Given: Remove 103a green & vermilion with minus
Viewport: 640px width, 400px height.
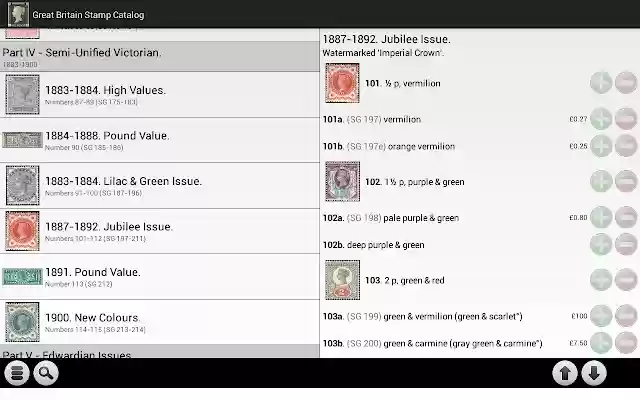Looking at the screenshot, I should tap(626, 316).
